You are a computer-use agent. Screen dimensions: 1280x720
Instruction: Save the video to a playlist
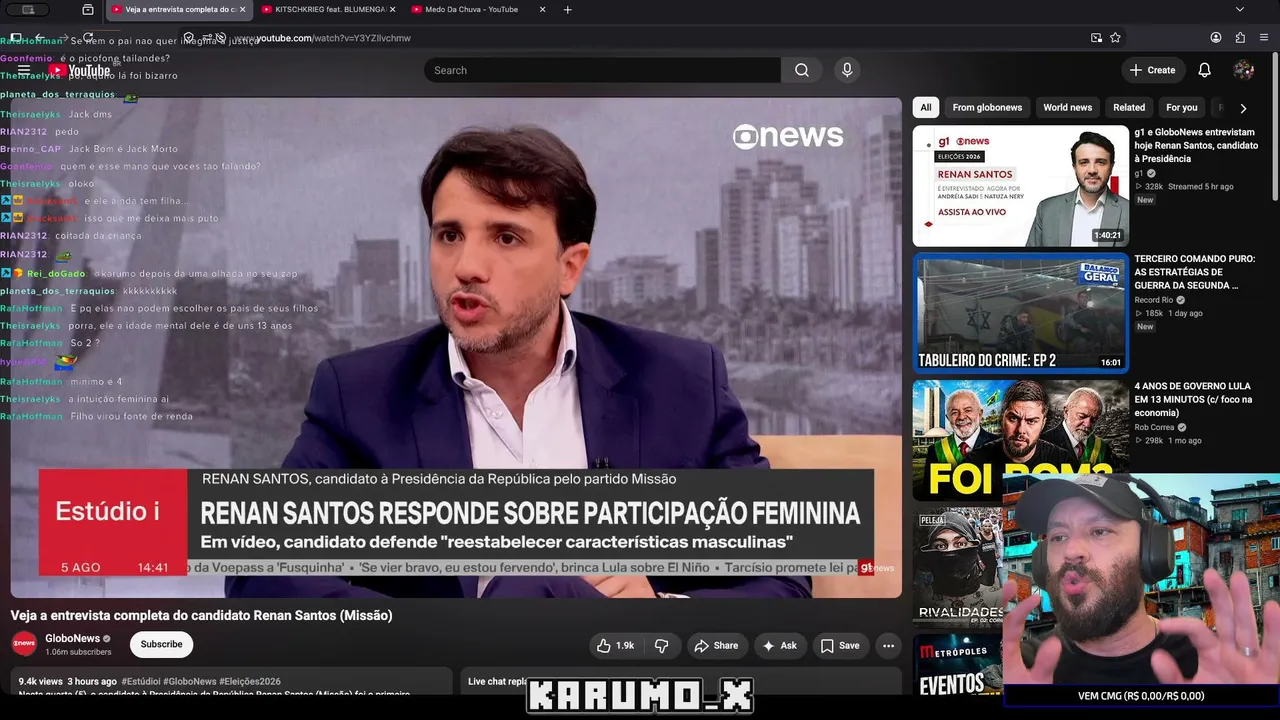(x=840, y=646)
